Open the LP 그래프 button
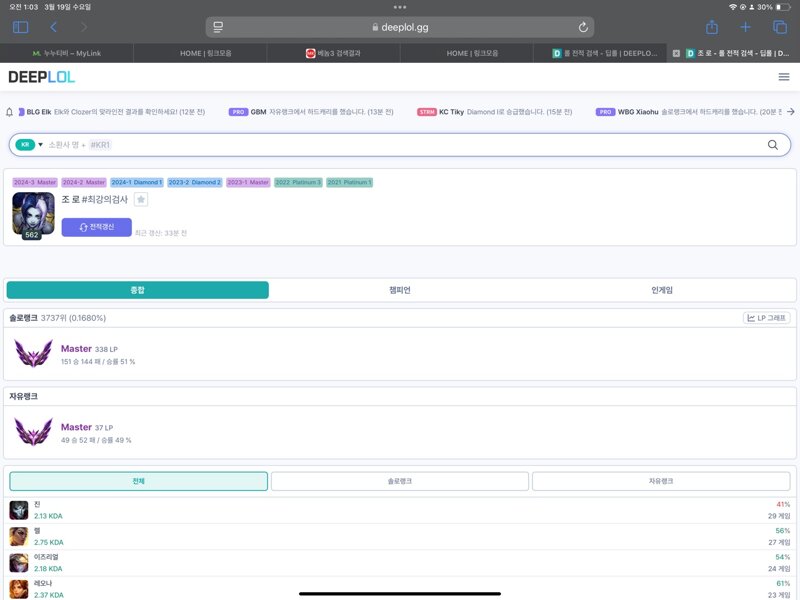This screenshot has width=800, height=600. (x=766, y=318)
